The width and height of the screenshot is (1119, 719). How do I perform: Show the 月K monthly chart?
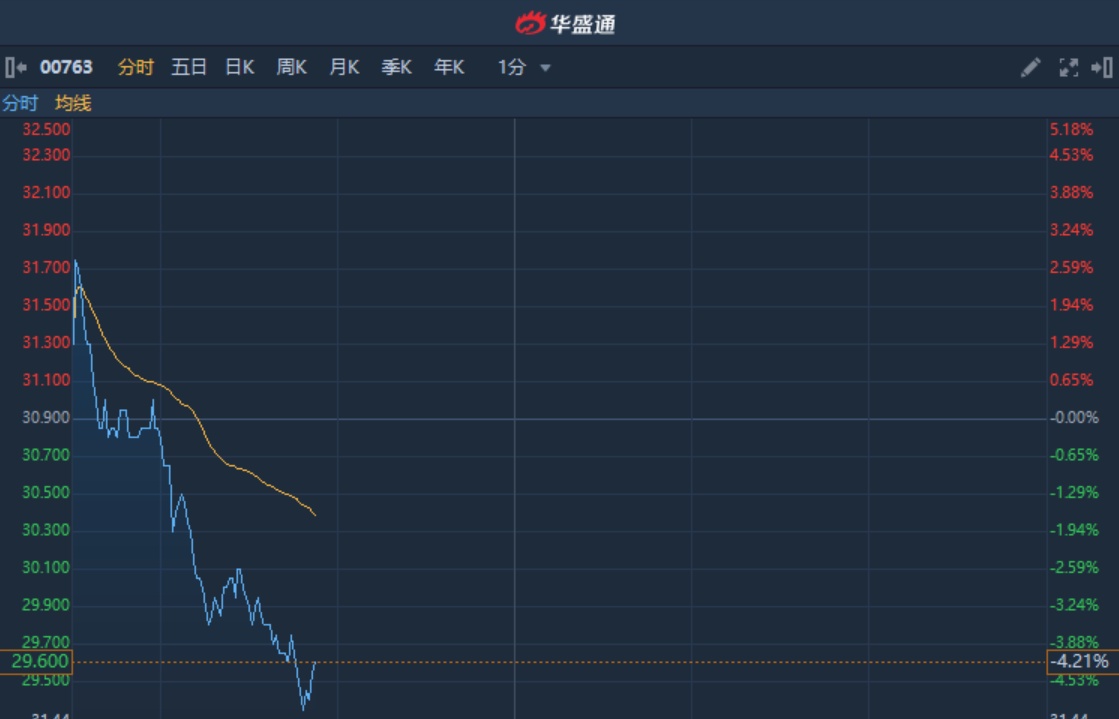[x=344, y=67]
